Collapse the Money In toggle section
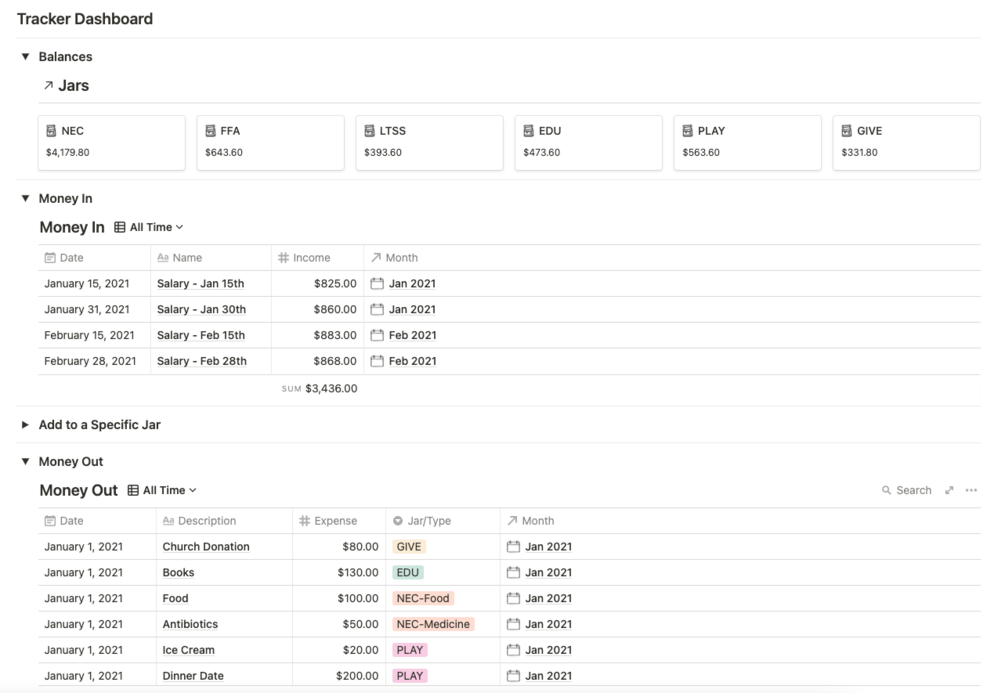 tap(25, 199)
